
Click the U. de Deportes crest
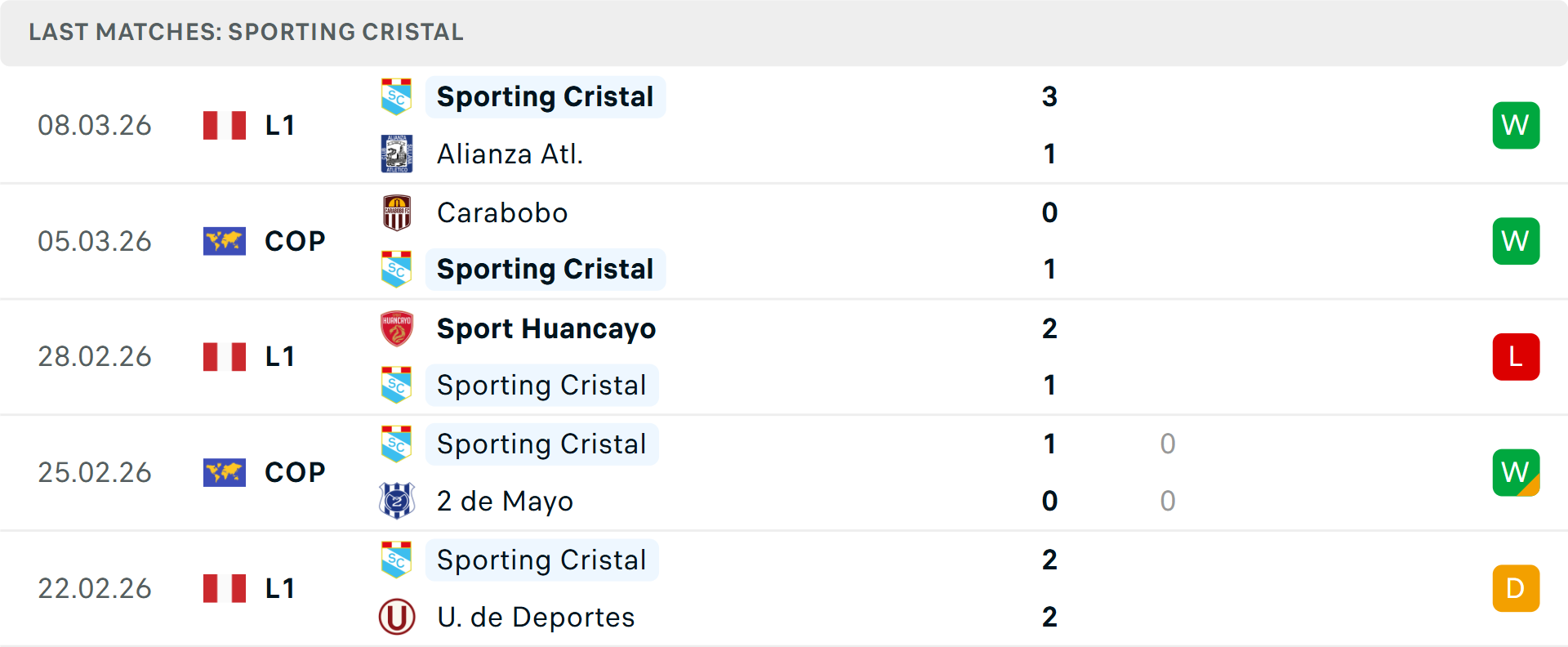397,617
